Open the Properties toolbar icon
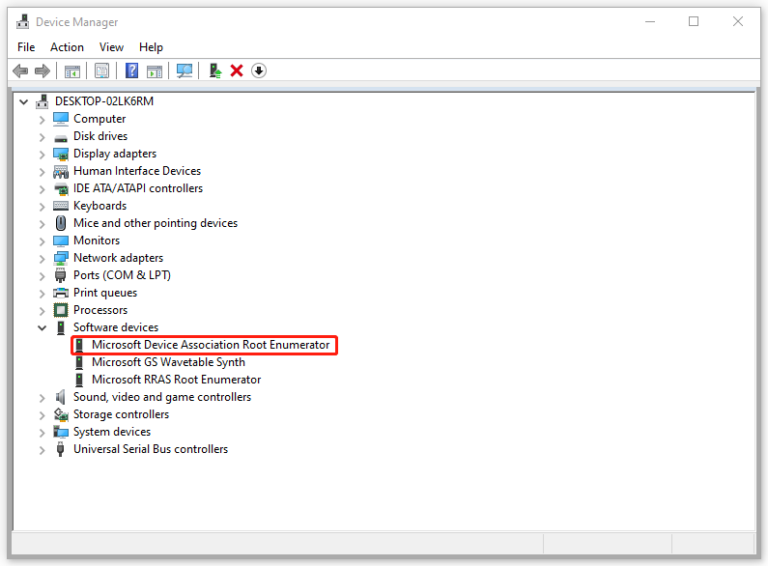This screenshot has width=768, height=566. (x=102, y=71)
